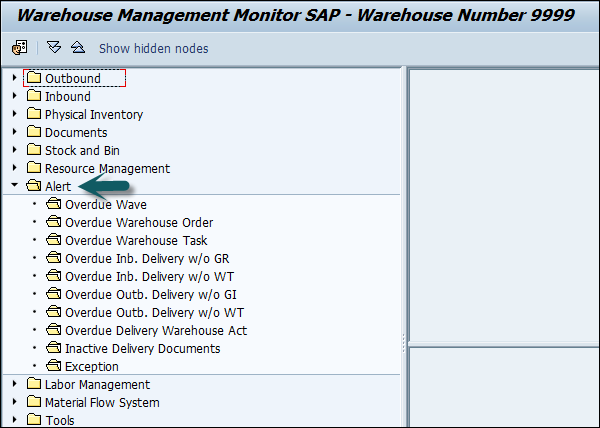The height and width of the screenshot is (428, 600).
Task: Click the collapse all nodes icon
Action: 76,48
